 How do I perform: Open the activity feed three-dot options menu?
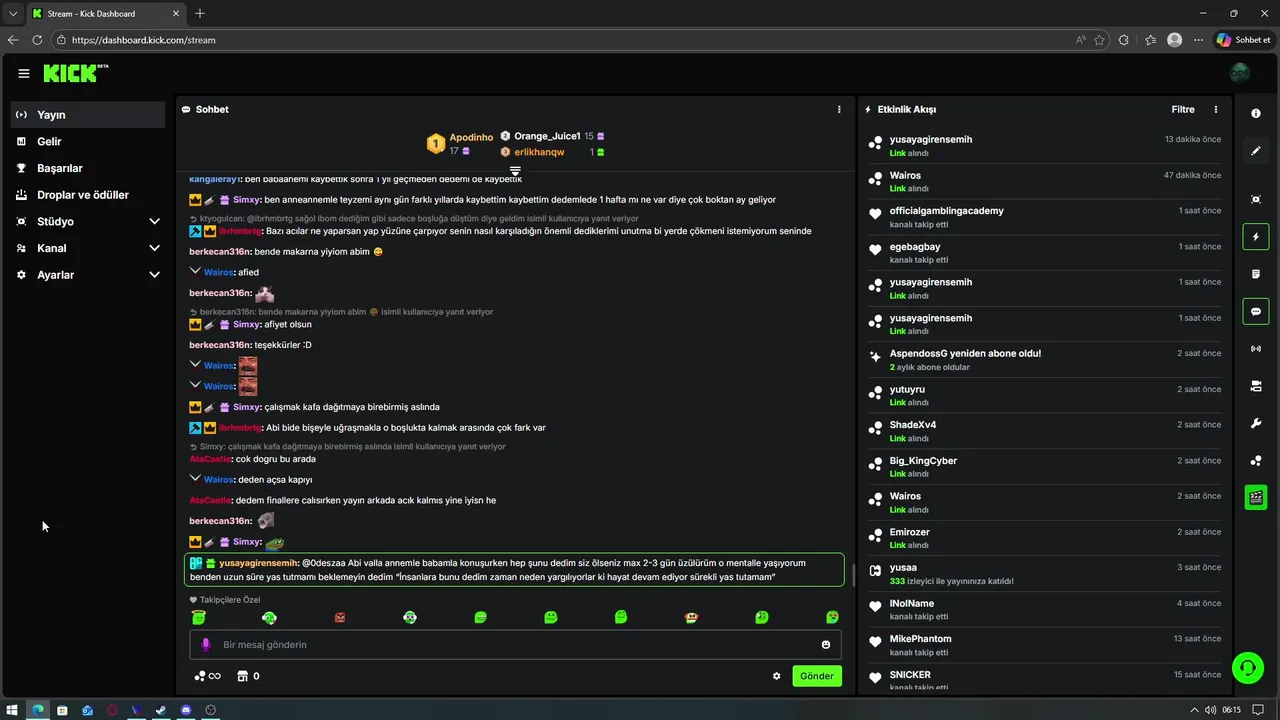coord(1216,109)
